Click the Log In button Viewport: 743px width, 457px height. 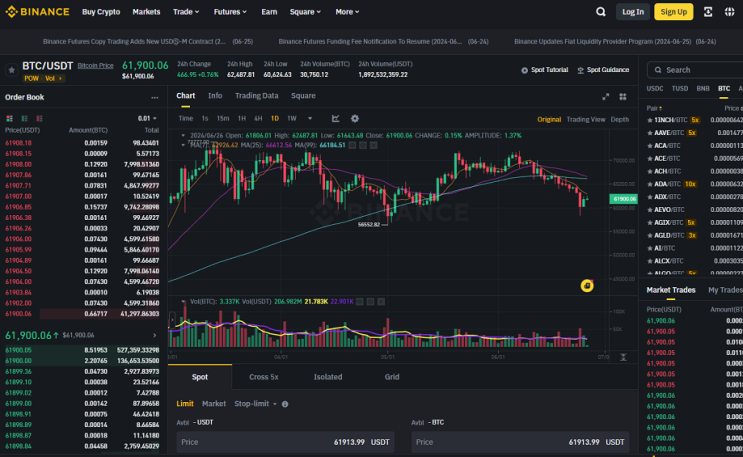pyautogui.click(x=633, y=12)
